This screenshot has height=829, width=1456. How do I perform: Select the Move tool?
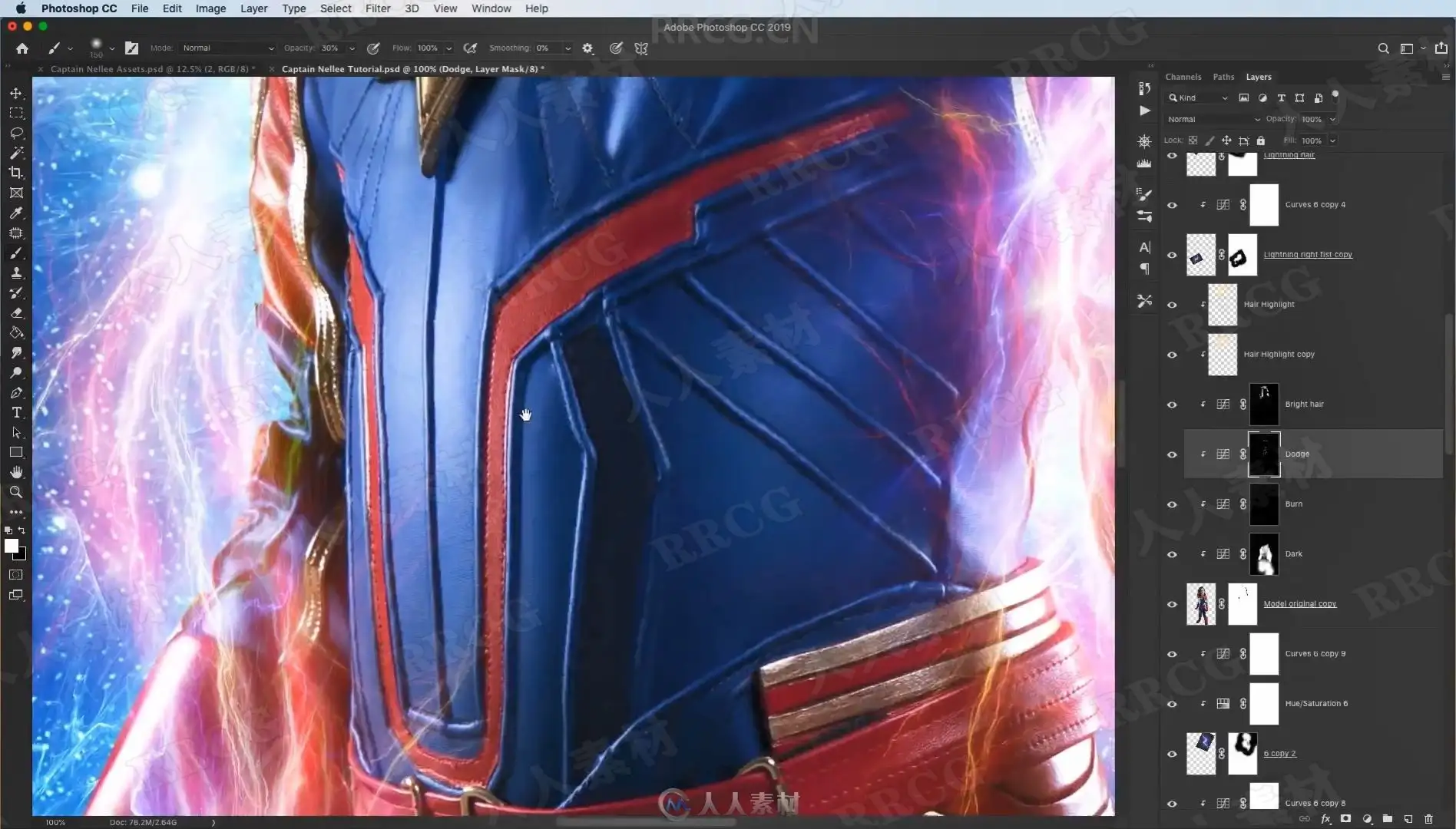[x=16, y=93]
